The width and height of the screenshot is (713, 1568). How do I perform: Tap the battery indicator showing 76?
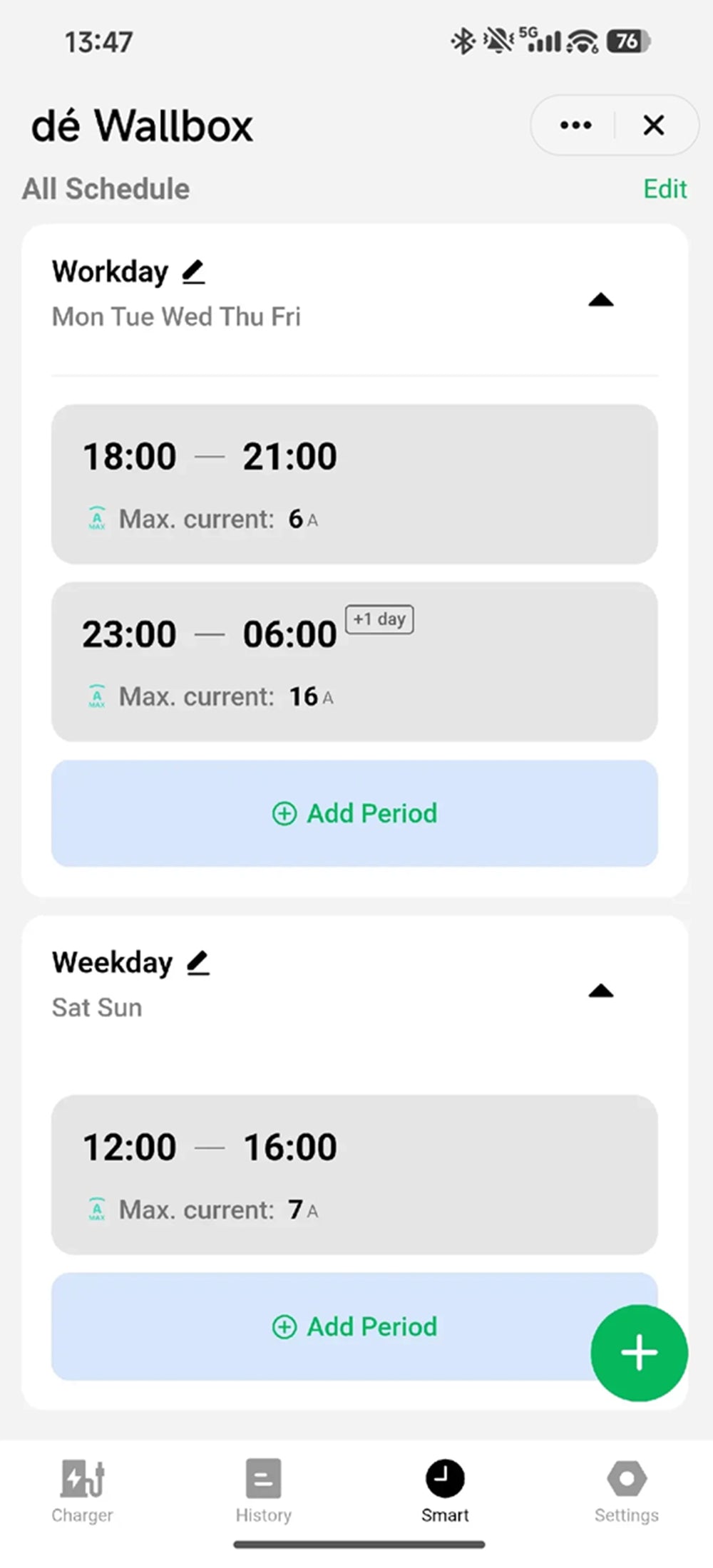(628, 41)
